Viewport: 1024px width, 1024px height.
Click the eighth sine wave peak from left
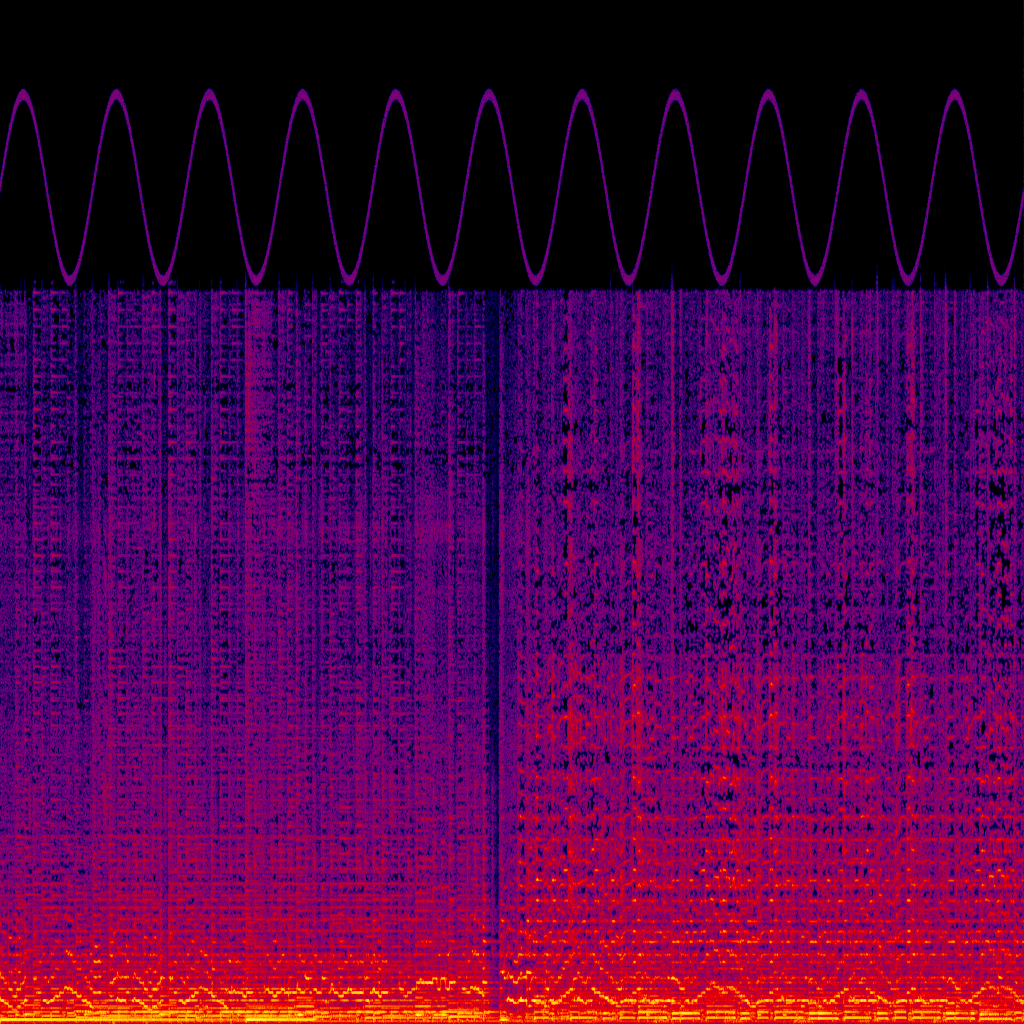click(675, 94)
